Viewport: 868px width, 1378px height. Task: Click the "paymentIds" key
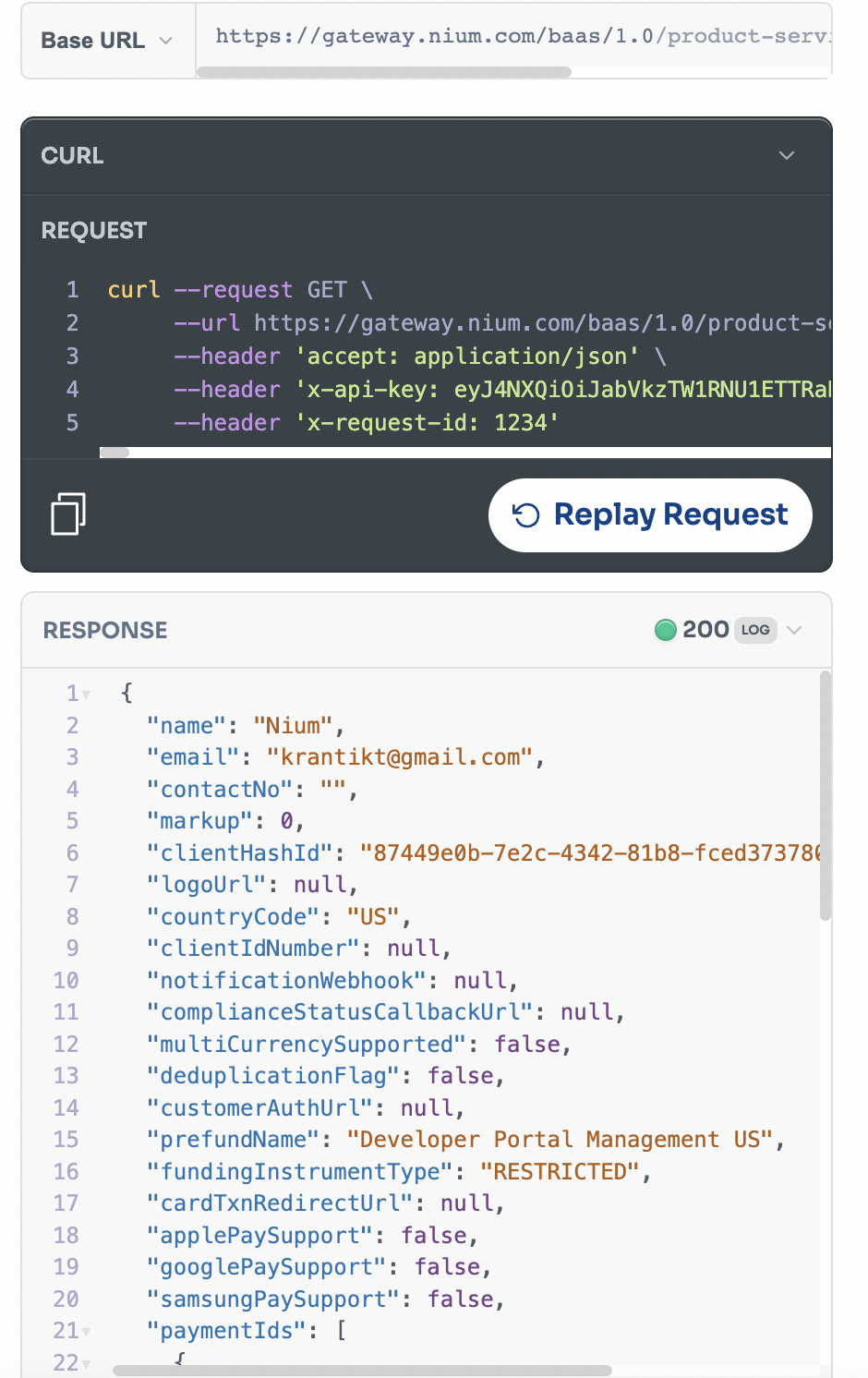226,1331
